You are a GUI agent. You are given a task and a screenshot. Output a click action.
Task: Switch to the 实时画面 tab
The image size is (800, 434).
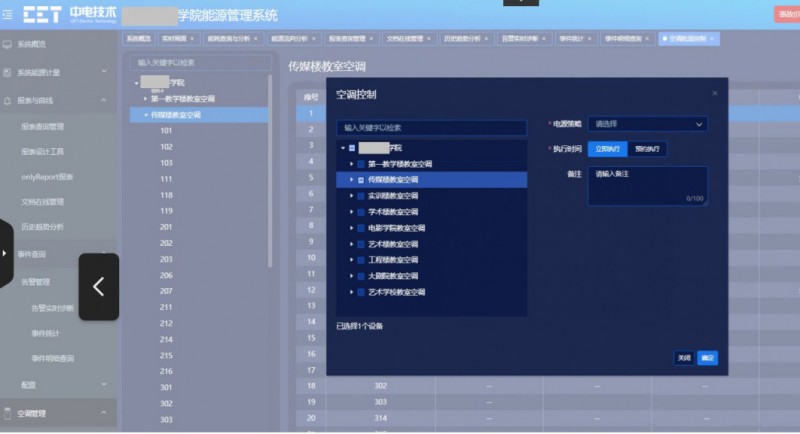click(174, 39)
